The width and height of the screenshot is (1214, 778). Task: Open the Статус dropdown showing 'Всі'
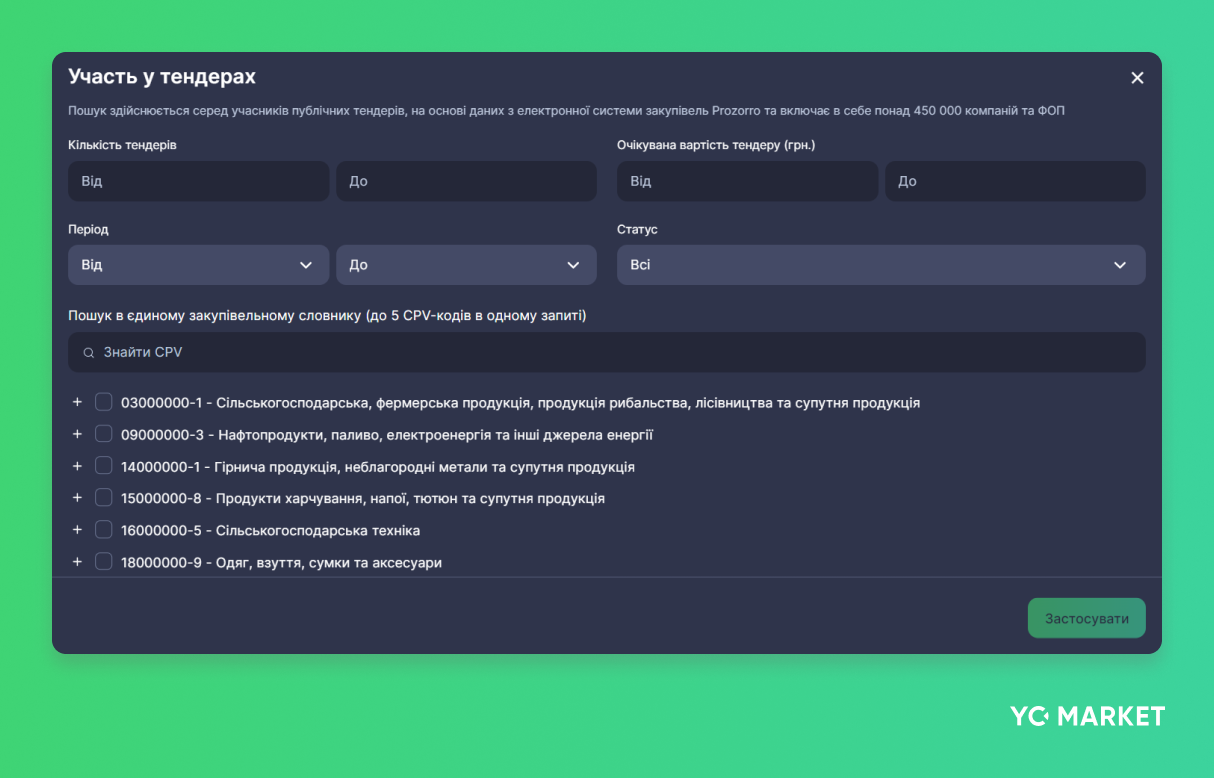tap(880, 265)
